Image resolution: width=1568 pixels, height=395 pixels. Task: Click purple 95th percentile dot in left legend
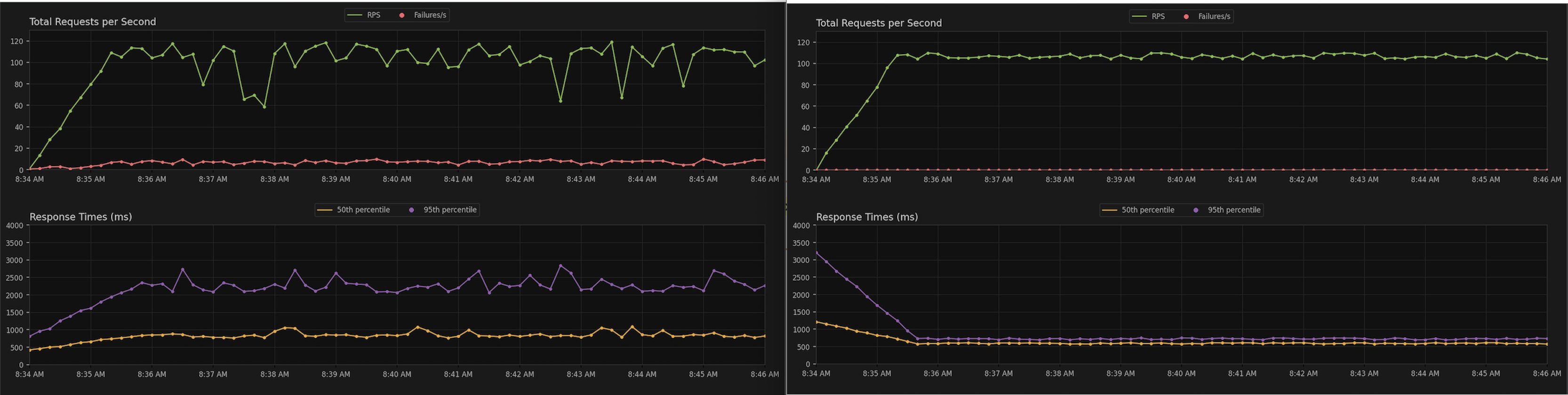point(411,210)
